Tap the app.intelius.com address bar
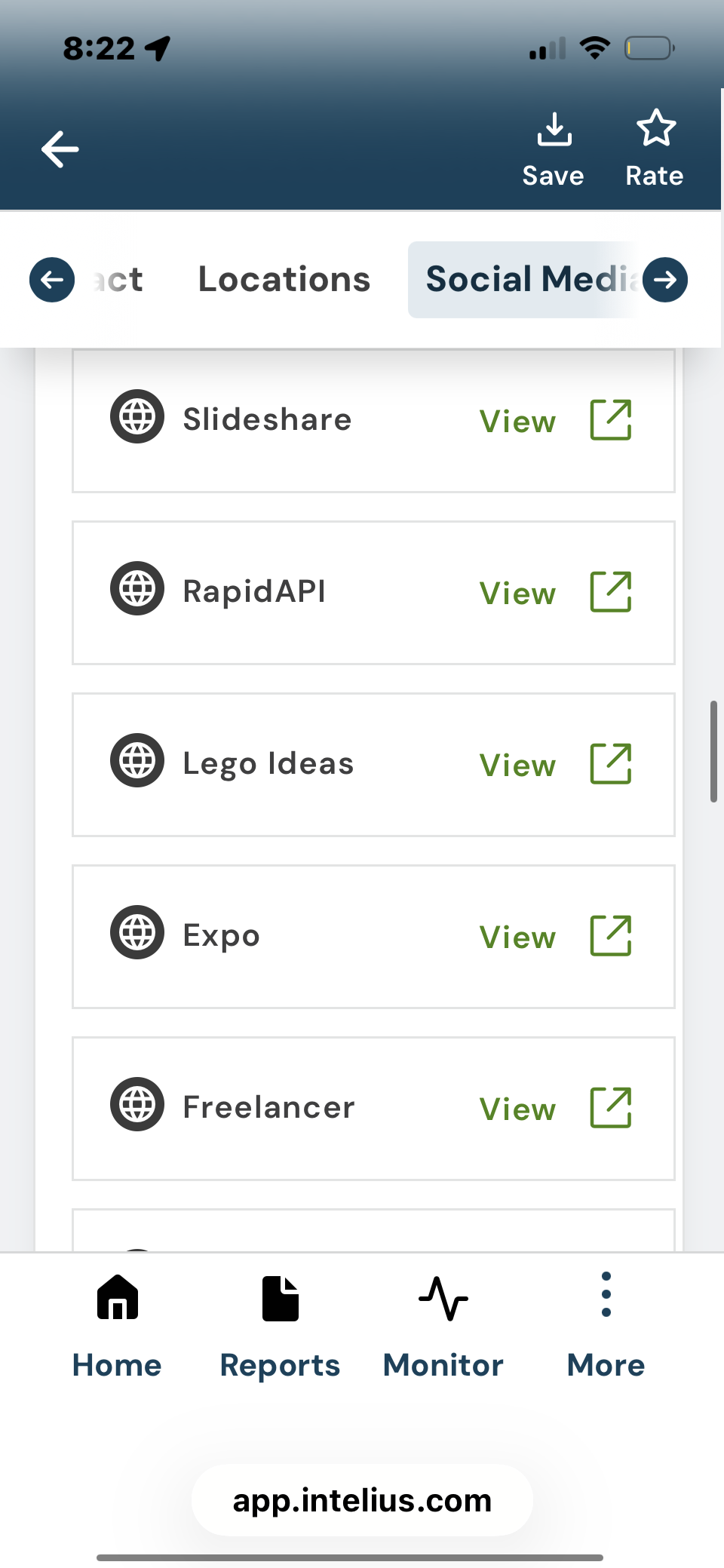Viewport: 724px width, 1568px height. point(362,1500)
